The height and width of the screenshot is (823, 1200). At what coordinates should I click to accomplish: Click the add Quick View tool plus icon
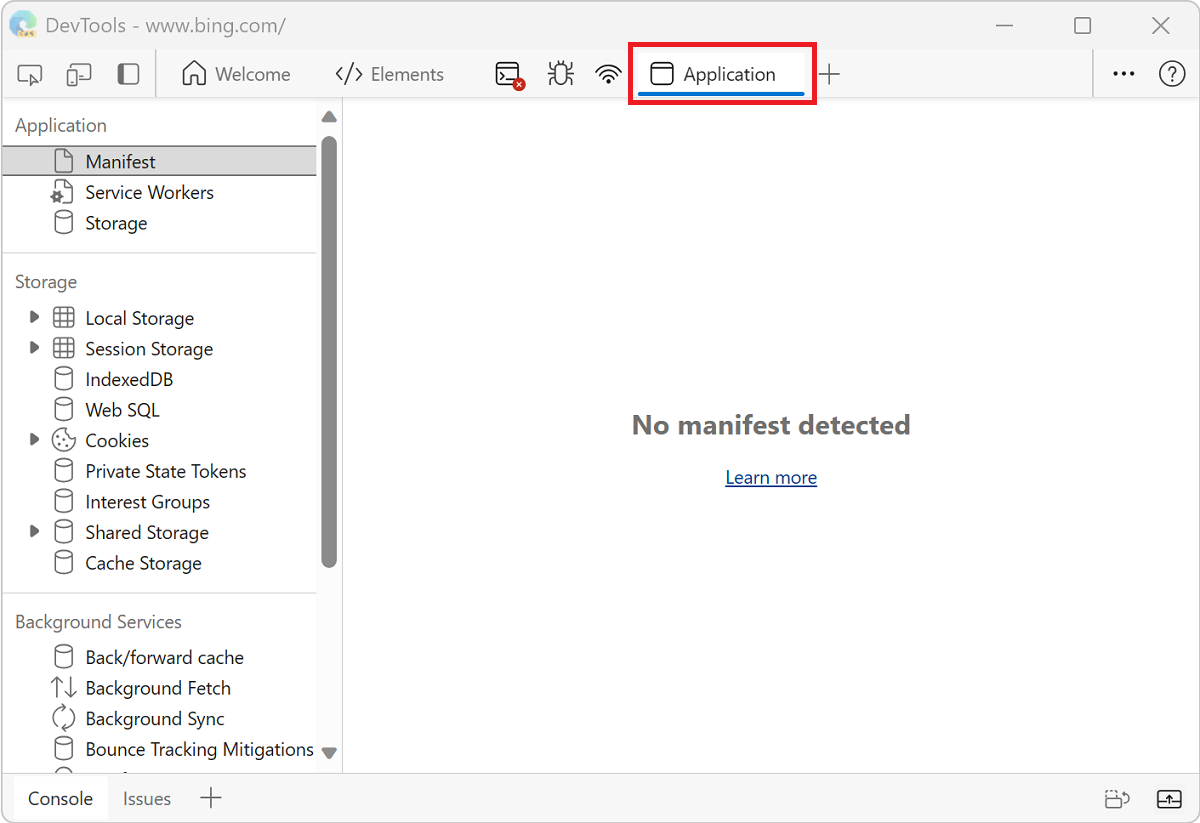[210, 798]
